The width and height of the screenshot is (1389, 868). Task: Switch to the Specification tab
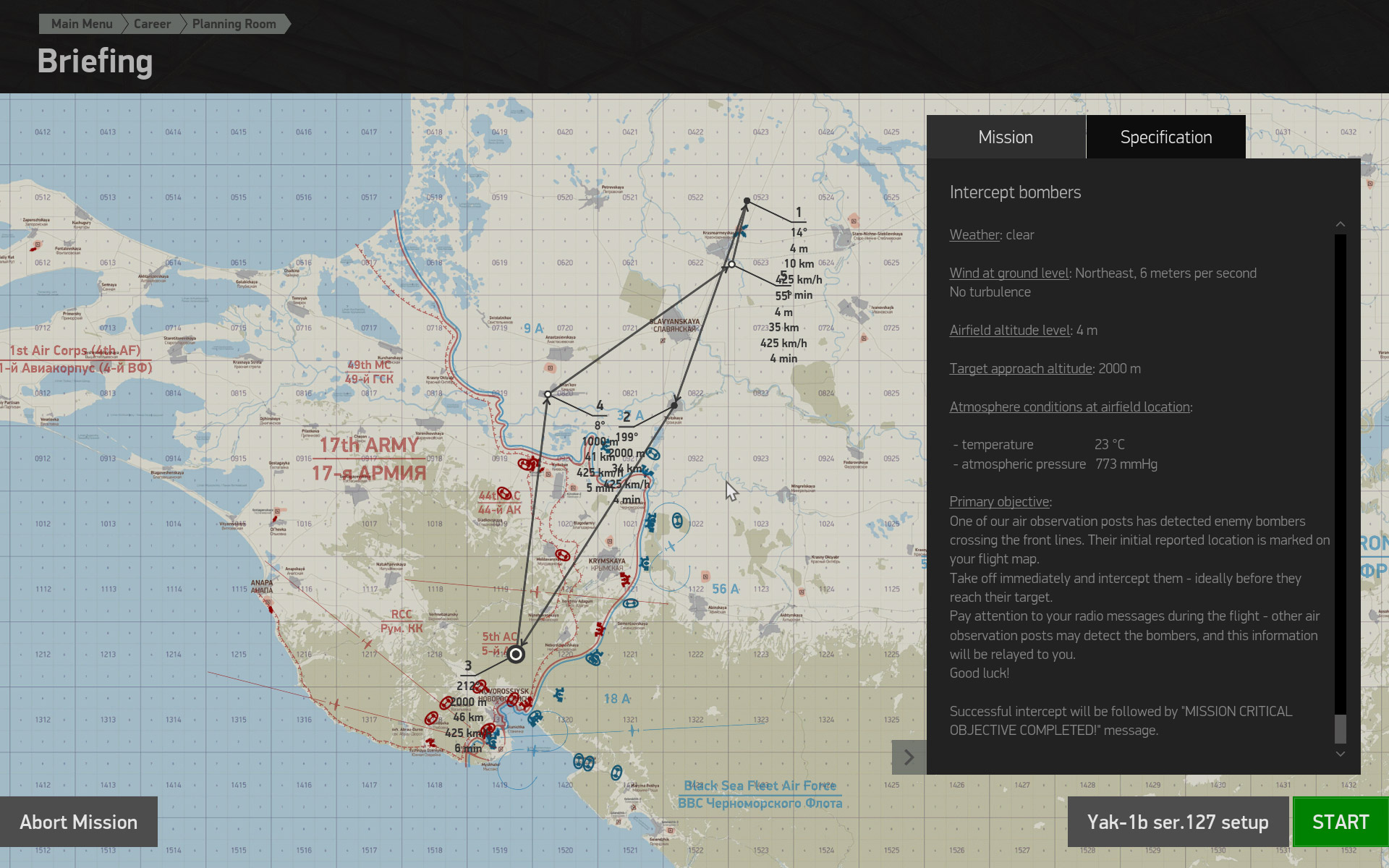[1165, 137]
